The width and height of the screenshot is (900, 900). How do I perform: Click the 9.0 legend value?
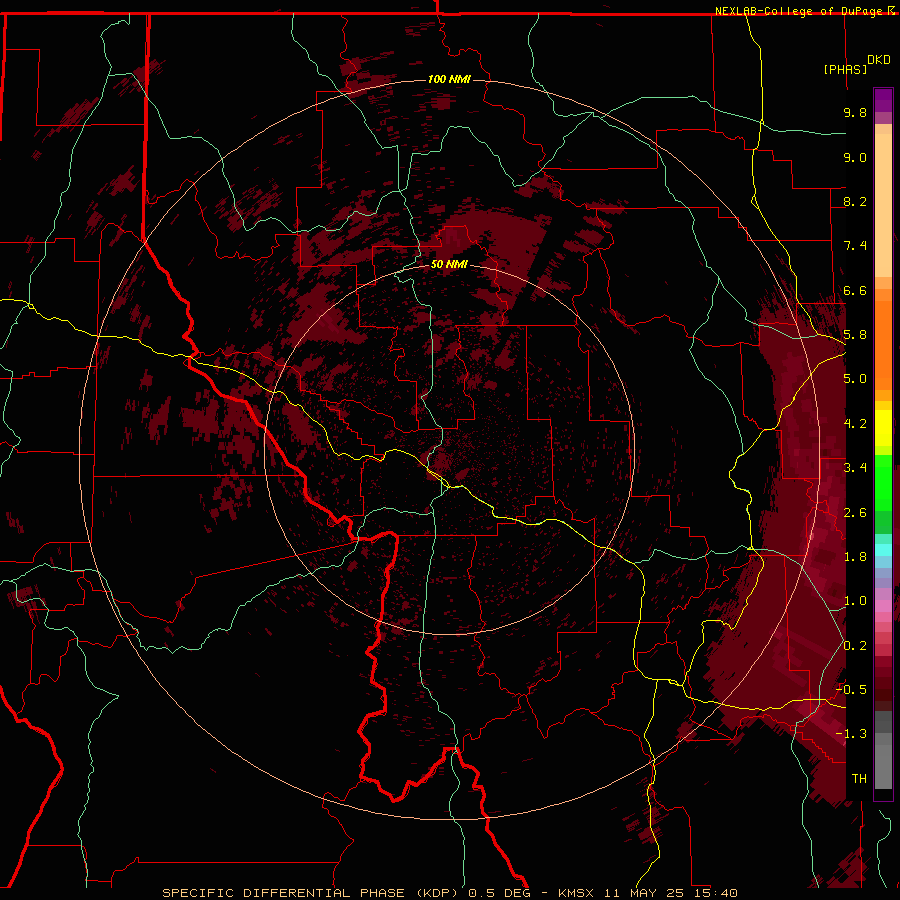pyautogui.click(x=855, y=158)
